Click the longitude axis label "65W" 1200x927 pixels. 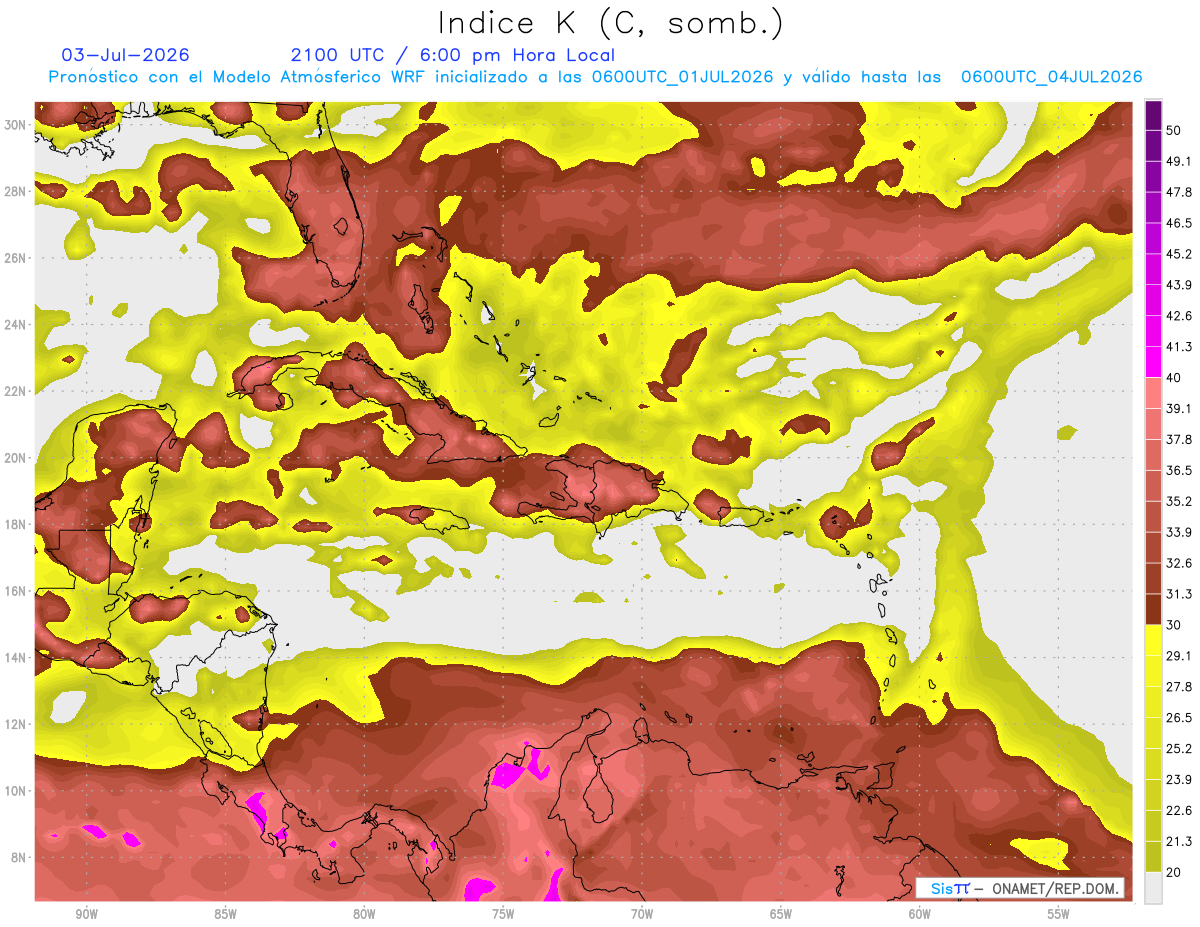pyautogui.click(x=781, y=915)
